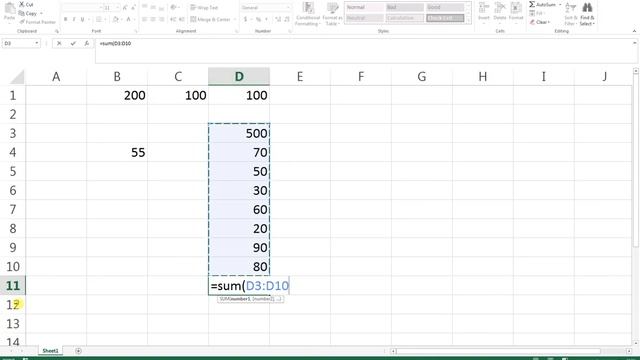Toggle Underline formatting
Screen dimensions: 640x360
82,19
